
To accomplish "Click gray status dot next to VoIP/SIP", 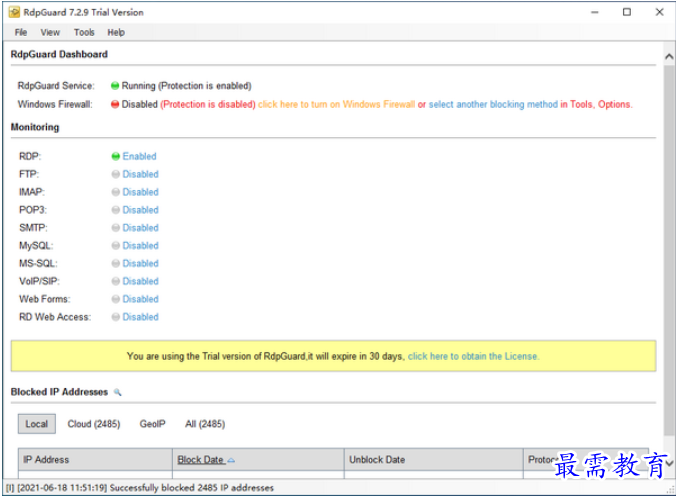I will click(x=116, y=281).
